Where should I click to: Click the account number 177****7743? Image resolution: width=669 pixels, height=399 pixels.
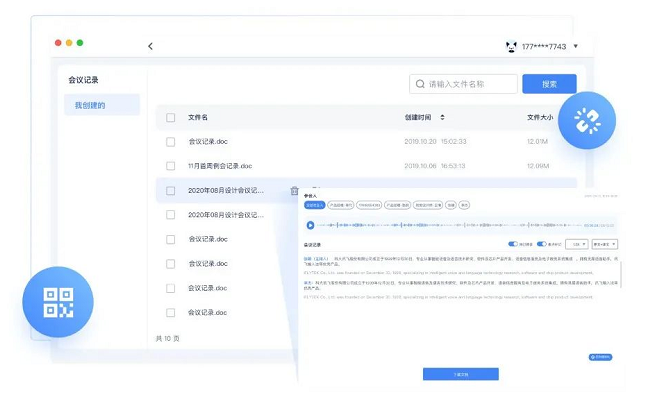pyautogui.click(x=544, y=47)
